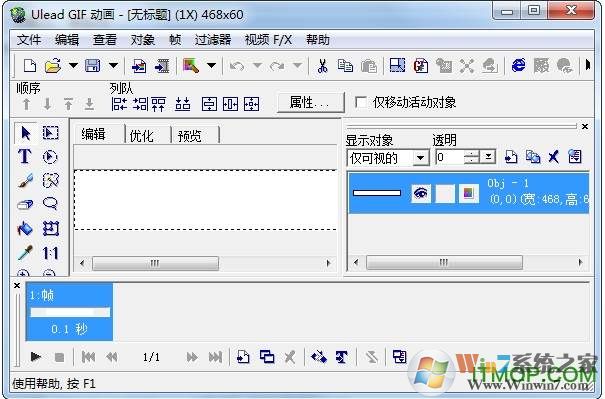Click the Play animation button
This screenshot has height=399, width=605.
click(35, 357)
